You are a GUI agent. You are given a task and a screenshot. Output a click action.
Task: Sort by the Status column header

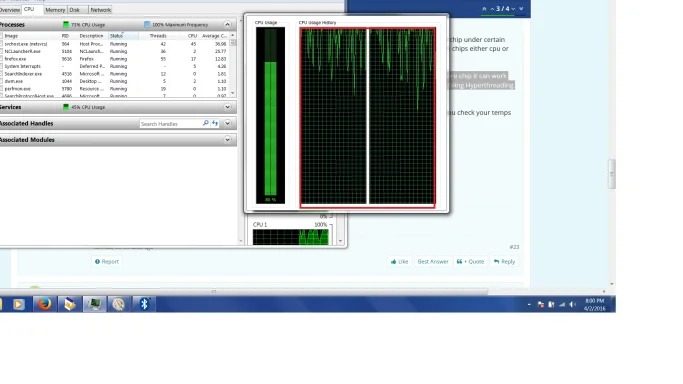click(x=123, y=36)
